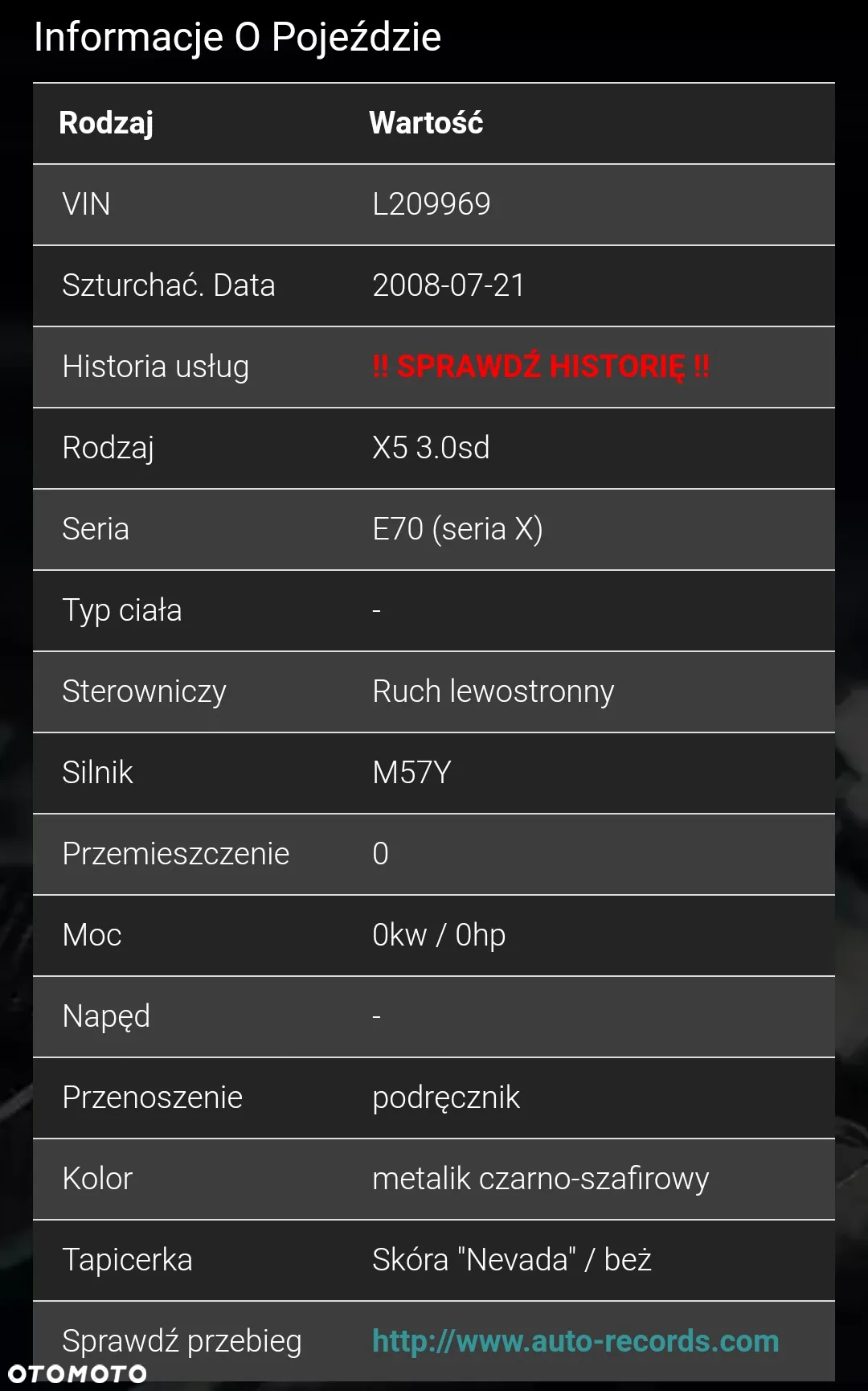Click the Wartość column header
This screenshot has height=1391, width=868.
tap(426, 123)
